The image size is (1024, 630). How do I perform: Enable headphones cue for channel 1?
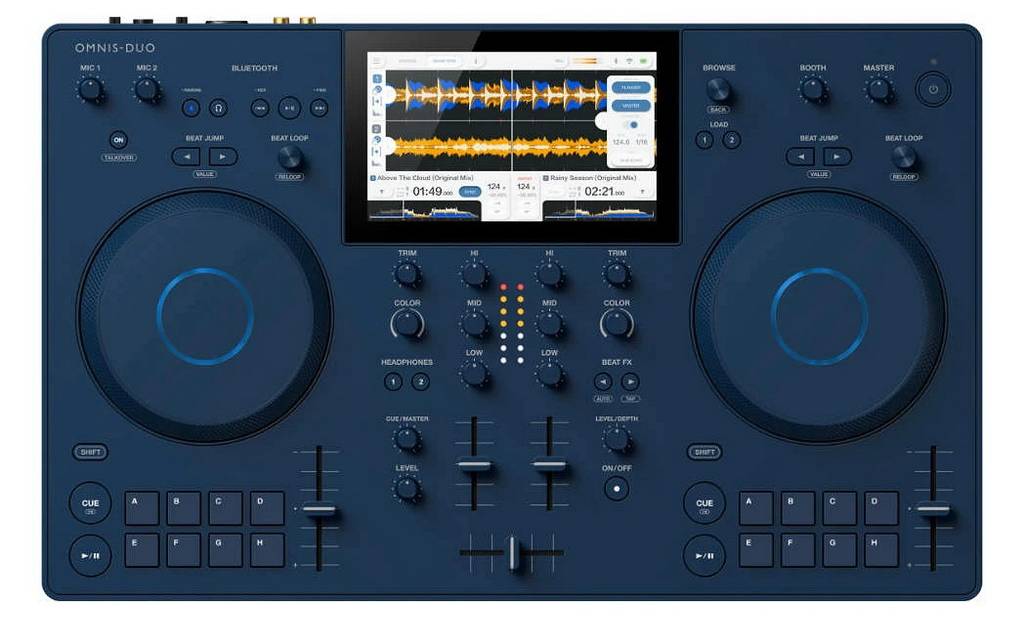pyautogui.click(x=393, y=382)
